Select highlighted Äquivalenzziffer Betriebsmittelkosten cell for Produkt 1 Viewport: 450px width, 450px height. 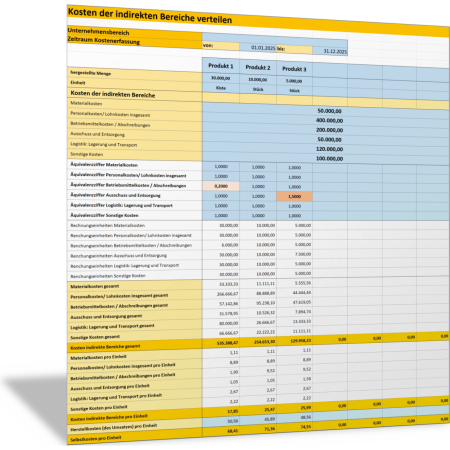(221, 186)
